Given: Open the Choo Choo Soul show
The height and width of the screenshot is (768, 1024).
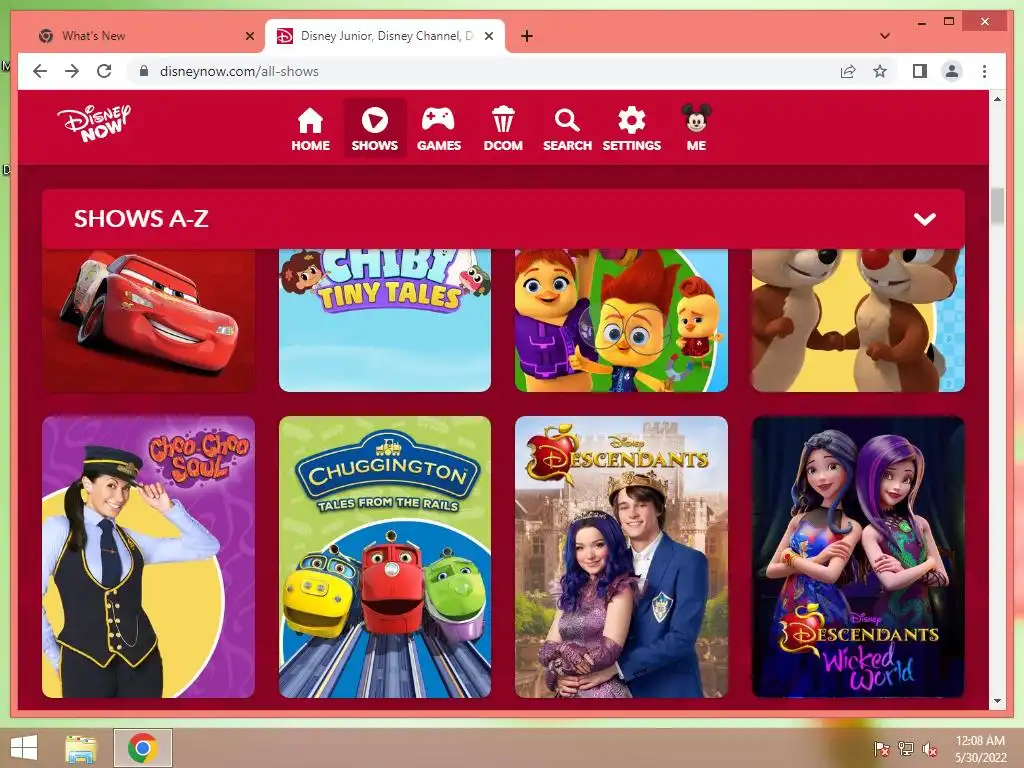Looking at the screenshot, I should [148, 557].
